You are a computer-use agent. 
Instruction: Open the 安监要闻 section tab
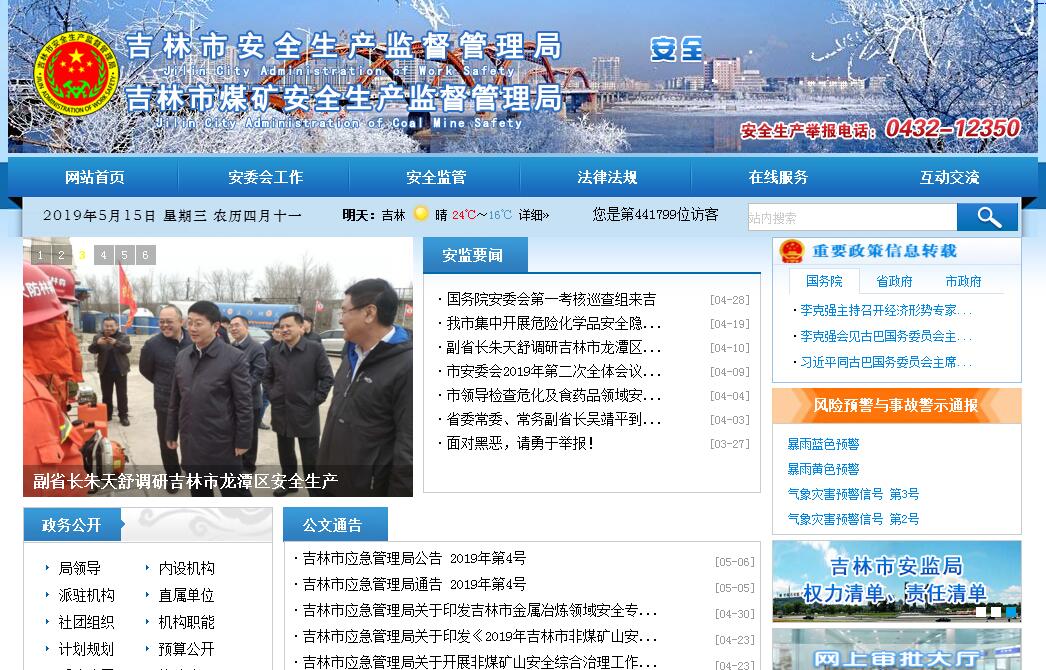475,255
